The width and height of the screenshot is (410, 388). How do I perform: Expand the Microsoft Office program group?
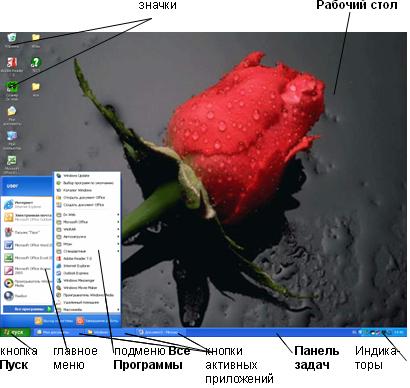(x=87, y=222)
